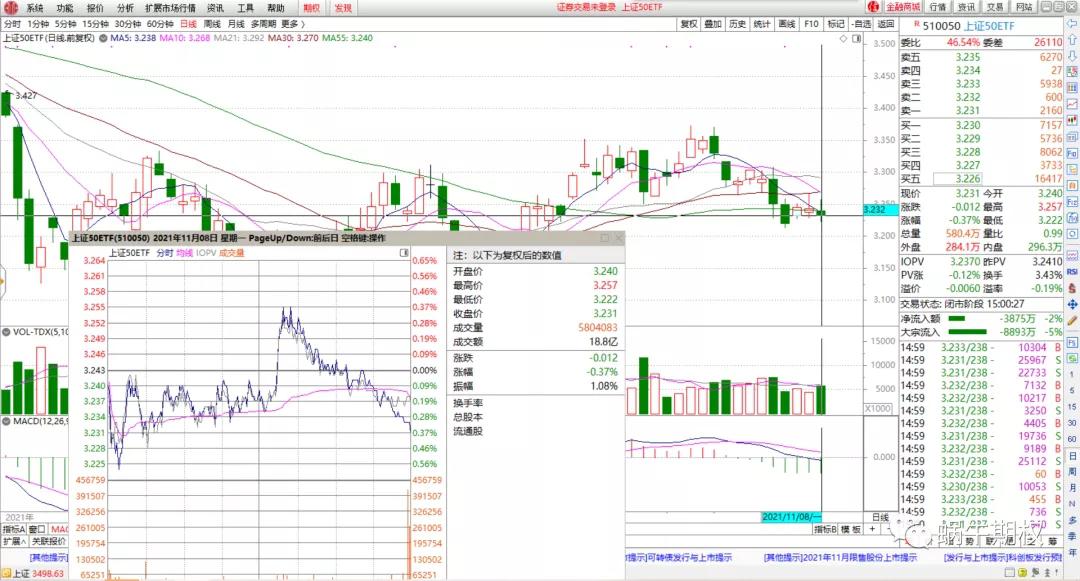
Task: Open the 指标A indicator selector
Action: click(12, 529)
